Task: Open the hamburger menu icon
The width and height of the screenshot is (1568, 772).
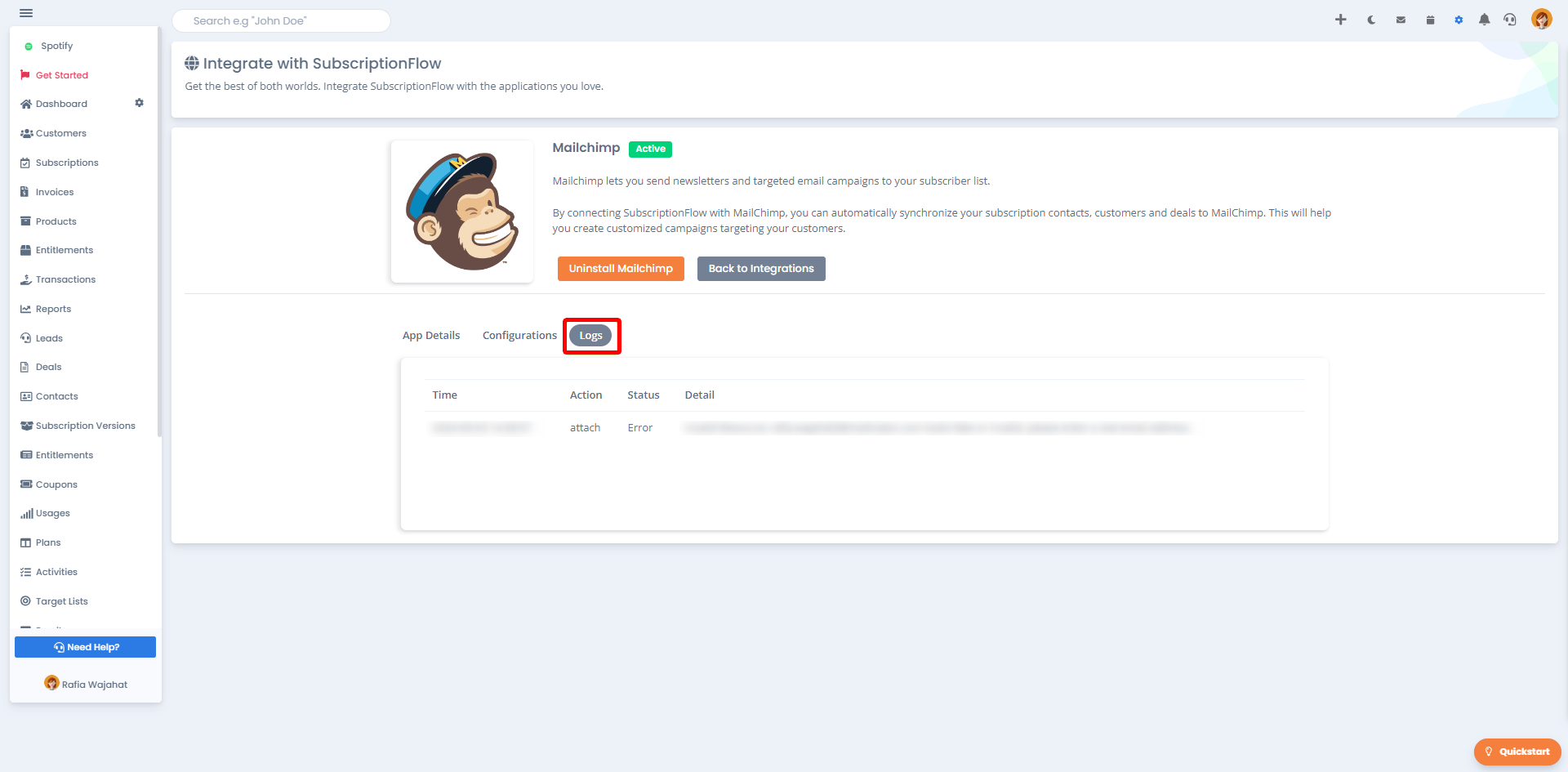Action: click(x=26, y=13)
